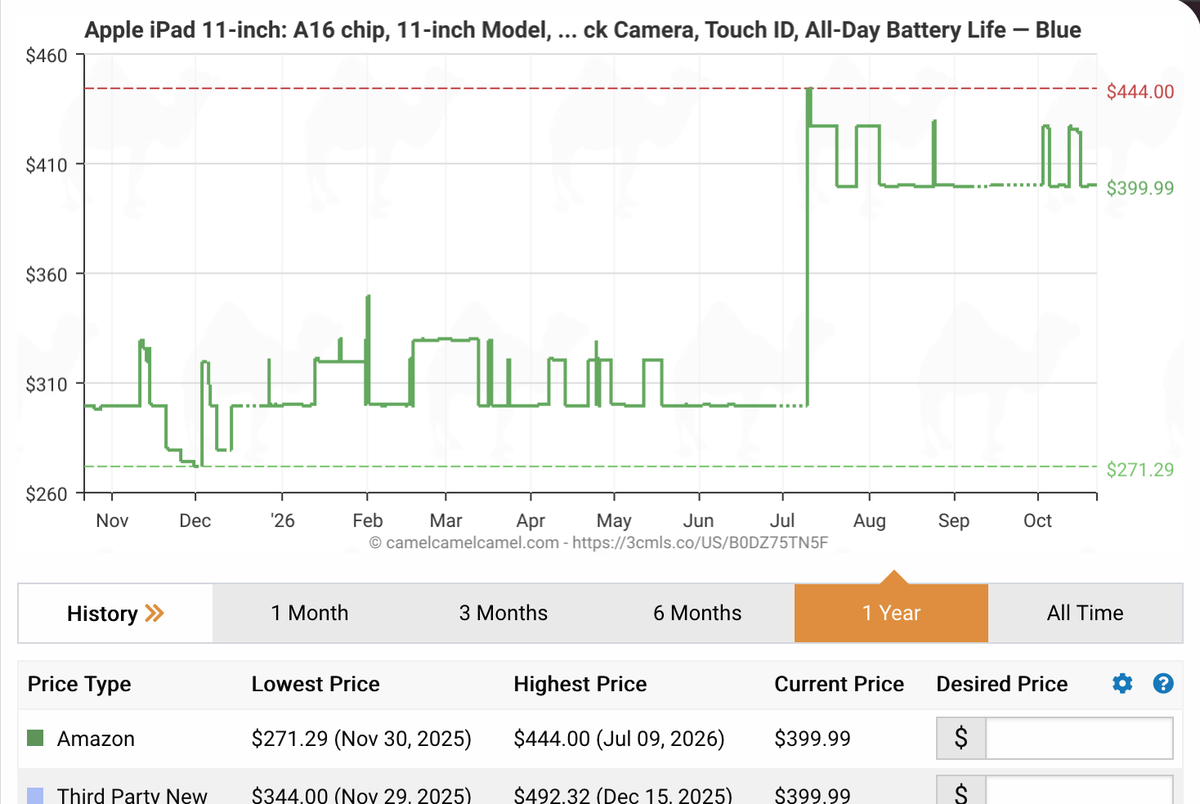Click the Third Party New highest price $492.32
This screenshot has height=804, width=1200.
622,796
